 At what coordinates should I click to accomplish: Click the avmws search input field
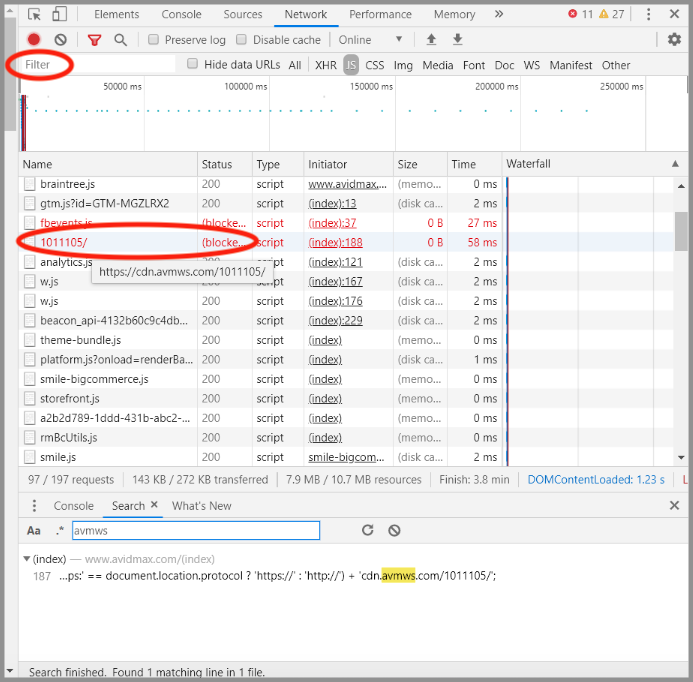tap(196, 530)
